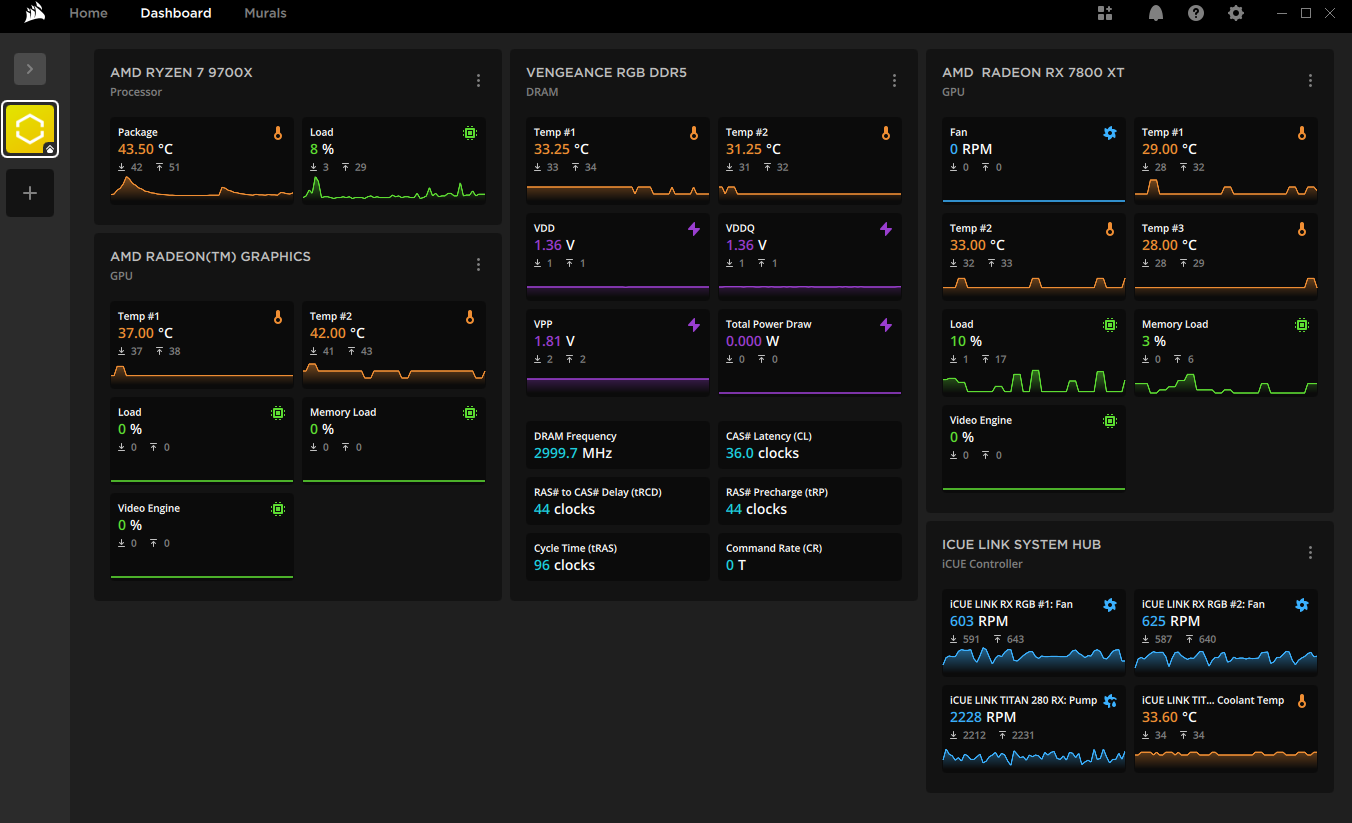This screenshot has width=1352, height=823.
Task: Click the VPP voltage bolt icon
Action: 694,325
